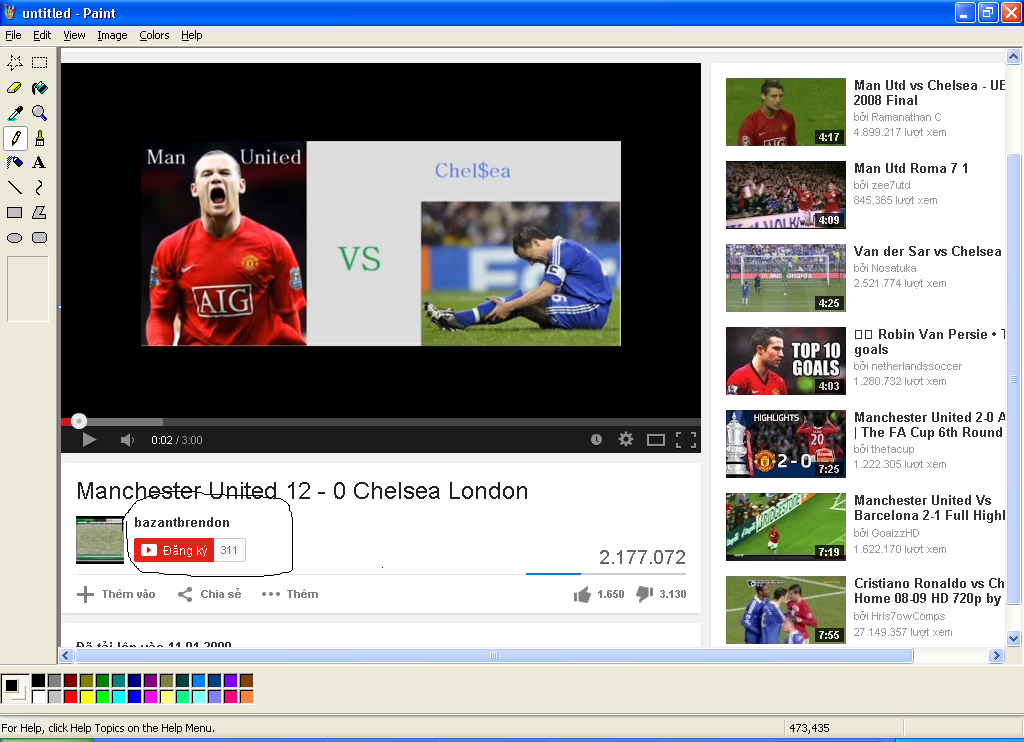
Task: Click the horizontal scrollbar right arrow
Action: click(x=996, y=656)
